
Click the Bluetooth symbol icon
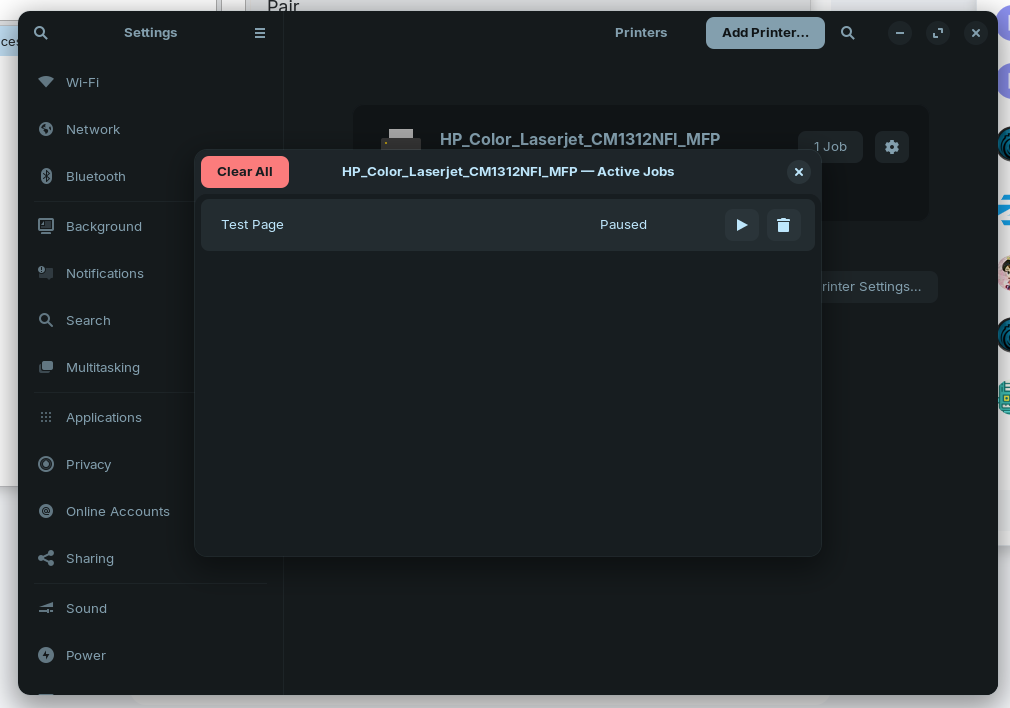(x=46, y=176)
